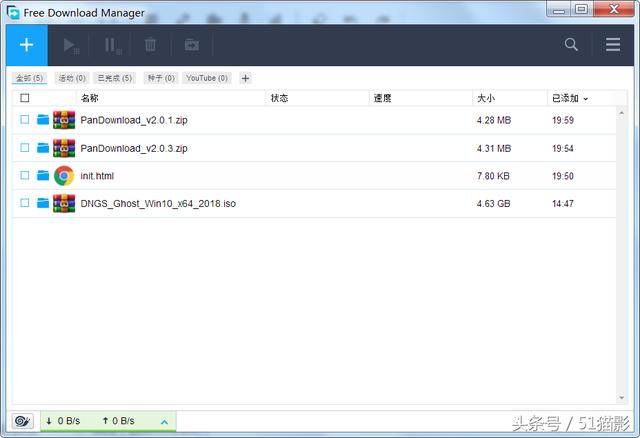640x438 pixels.
Task: Select the 已完成 (5) filter tab
Action: (x=115, y=78)
